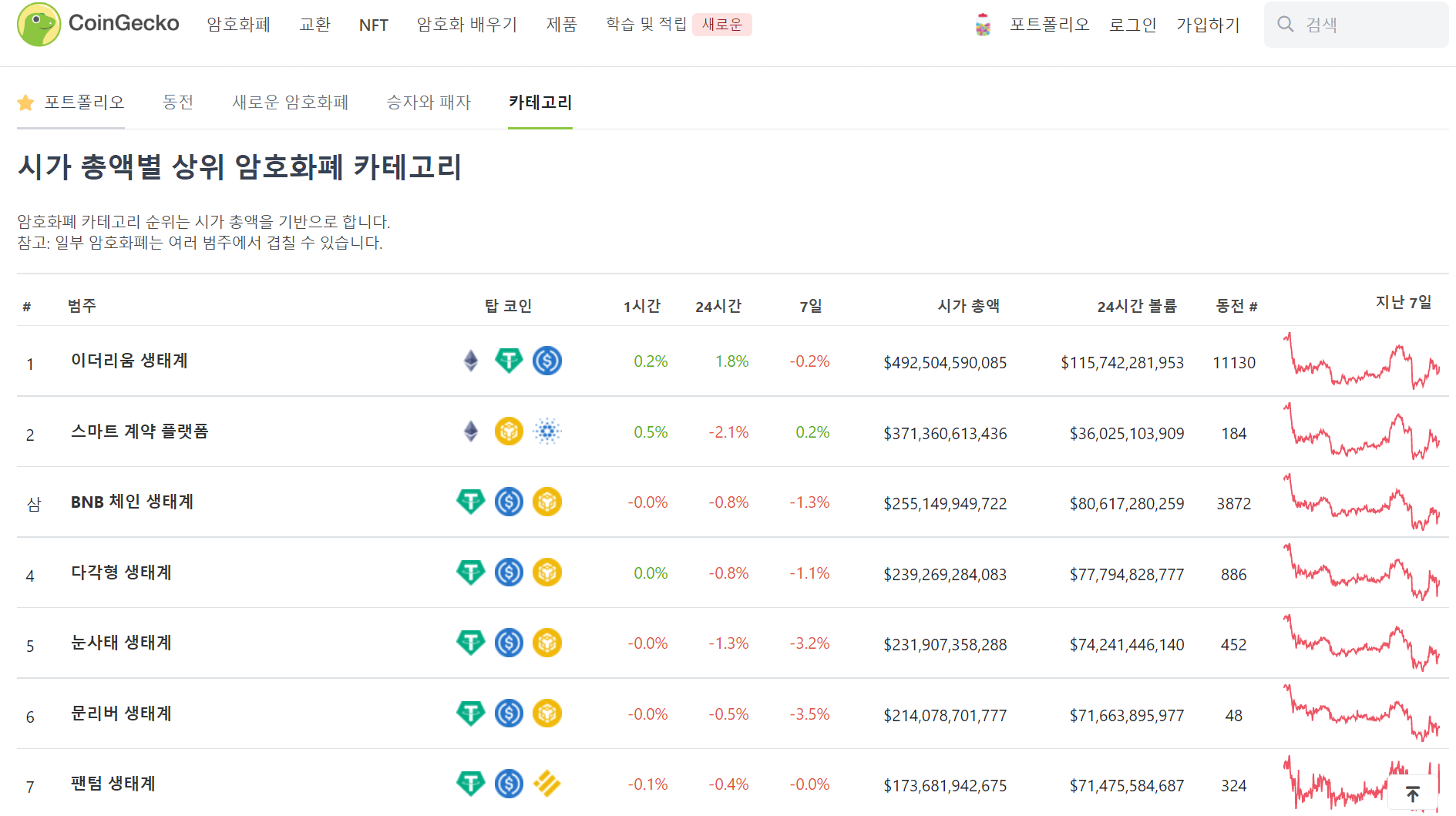Click the 새로운 badge in header
Screen dimensions: 1456x816
click(x=722, y=25)
